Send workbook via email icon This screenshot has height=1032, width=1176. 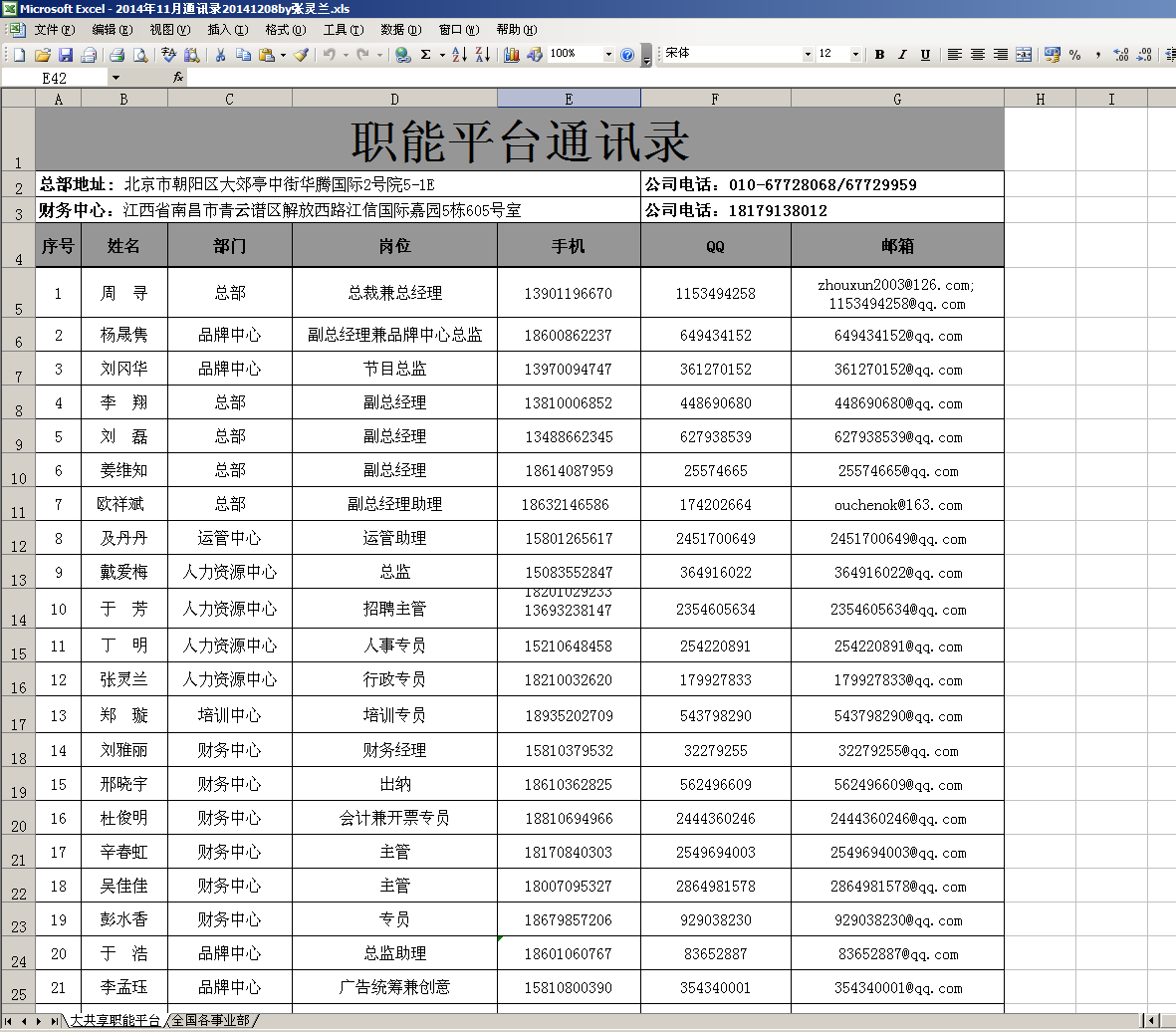90,54
